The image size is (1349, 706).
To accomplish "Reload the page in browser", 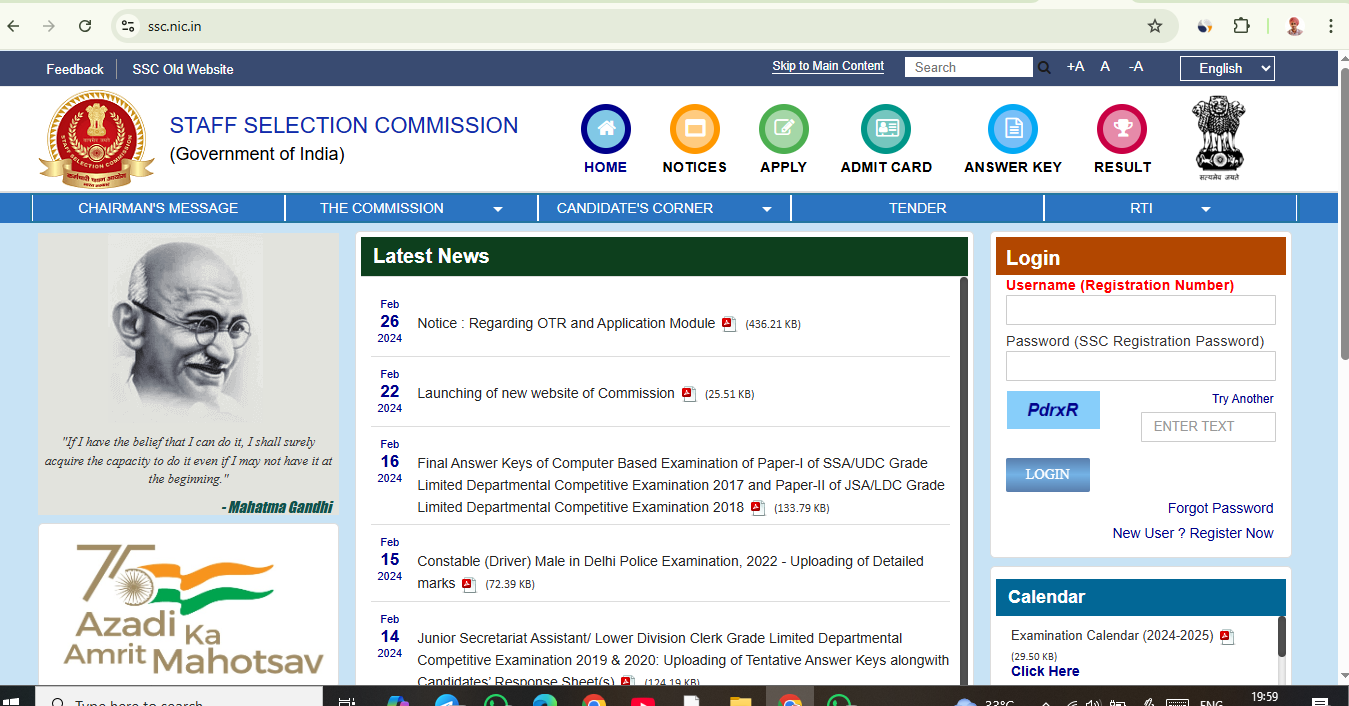I will click(85, 26).
